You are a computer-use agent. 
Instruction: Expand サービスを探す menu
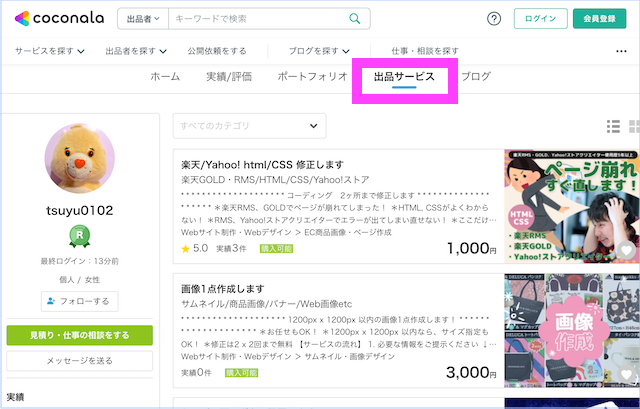pos(50,51)
